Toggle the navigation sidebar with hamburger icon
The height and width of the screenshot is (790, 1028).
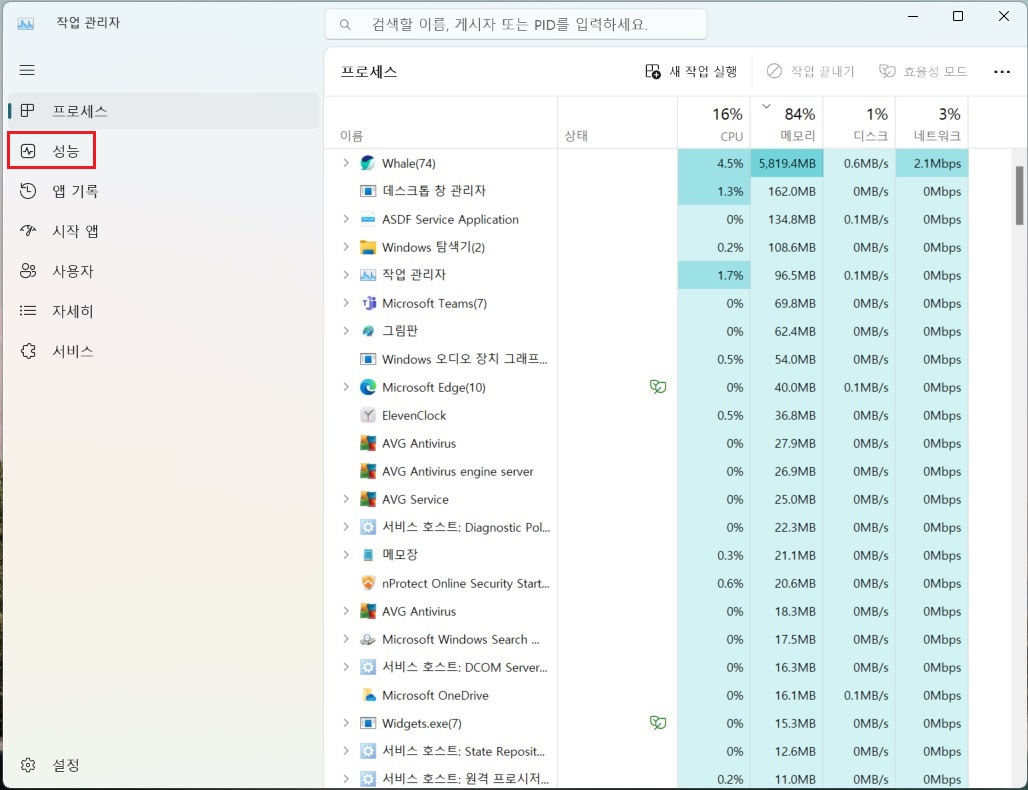click(x=27, y=70)
